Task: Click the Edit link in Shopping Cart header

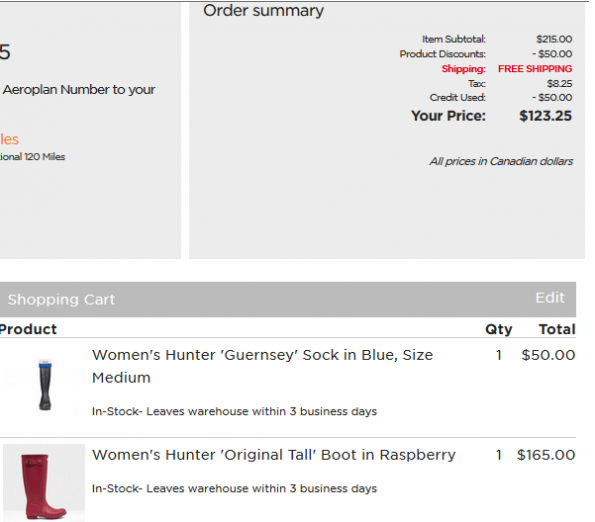Action: (x=550, y=298)
